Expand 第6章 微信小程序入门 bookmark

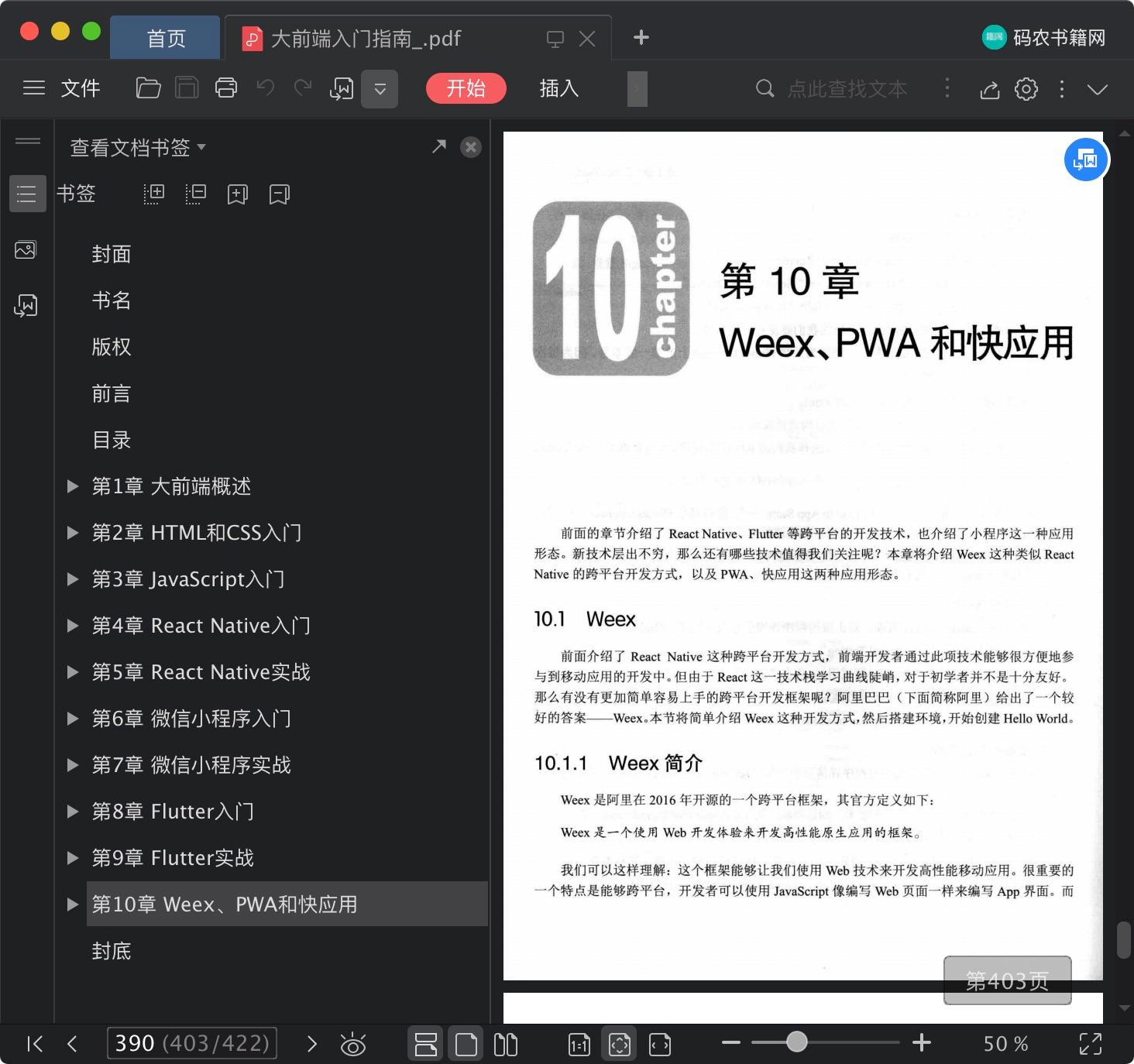pos(73,719)
